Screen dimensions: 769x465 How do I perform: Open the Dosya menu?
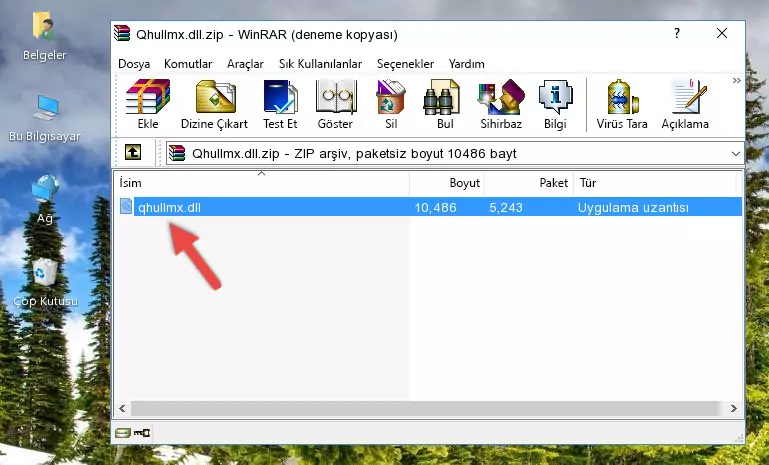point(134,64)
